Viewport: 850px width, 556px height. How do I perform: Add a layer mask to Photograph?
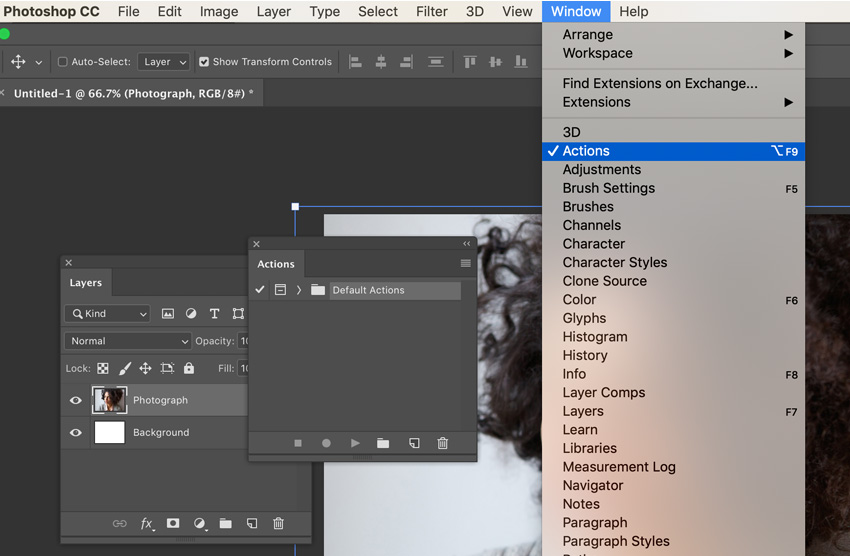coord(173,523)
